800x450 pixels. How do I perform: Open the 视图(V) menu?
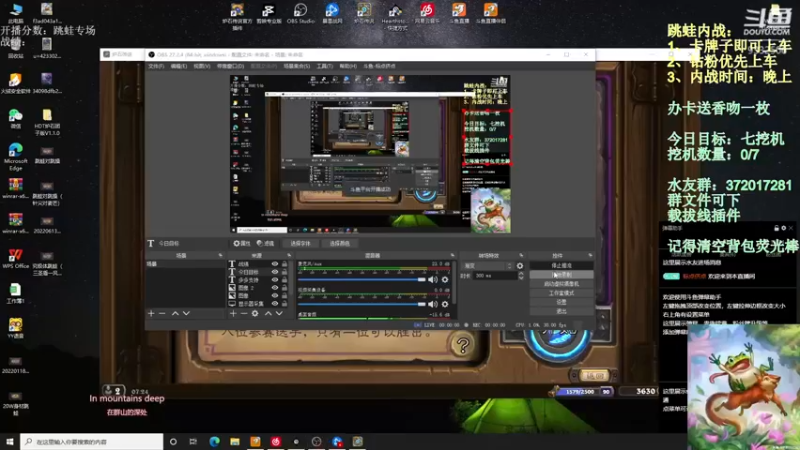click(x=202, y=66)
